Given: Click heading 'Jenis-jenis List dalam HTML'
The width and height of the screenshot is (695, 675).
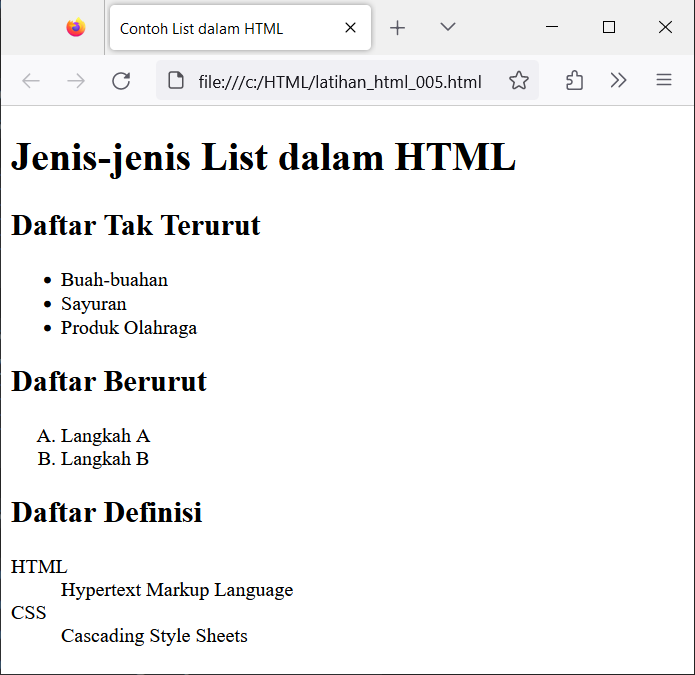Looking at the screenshot, I should [x=263, y=157].
